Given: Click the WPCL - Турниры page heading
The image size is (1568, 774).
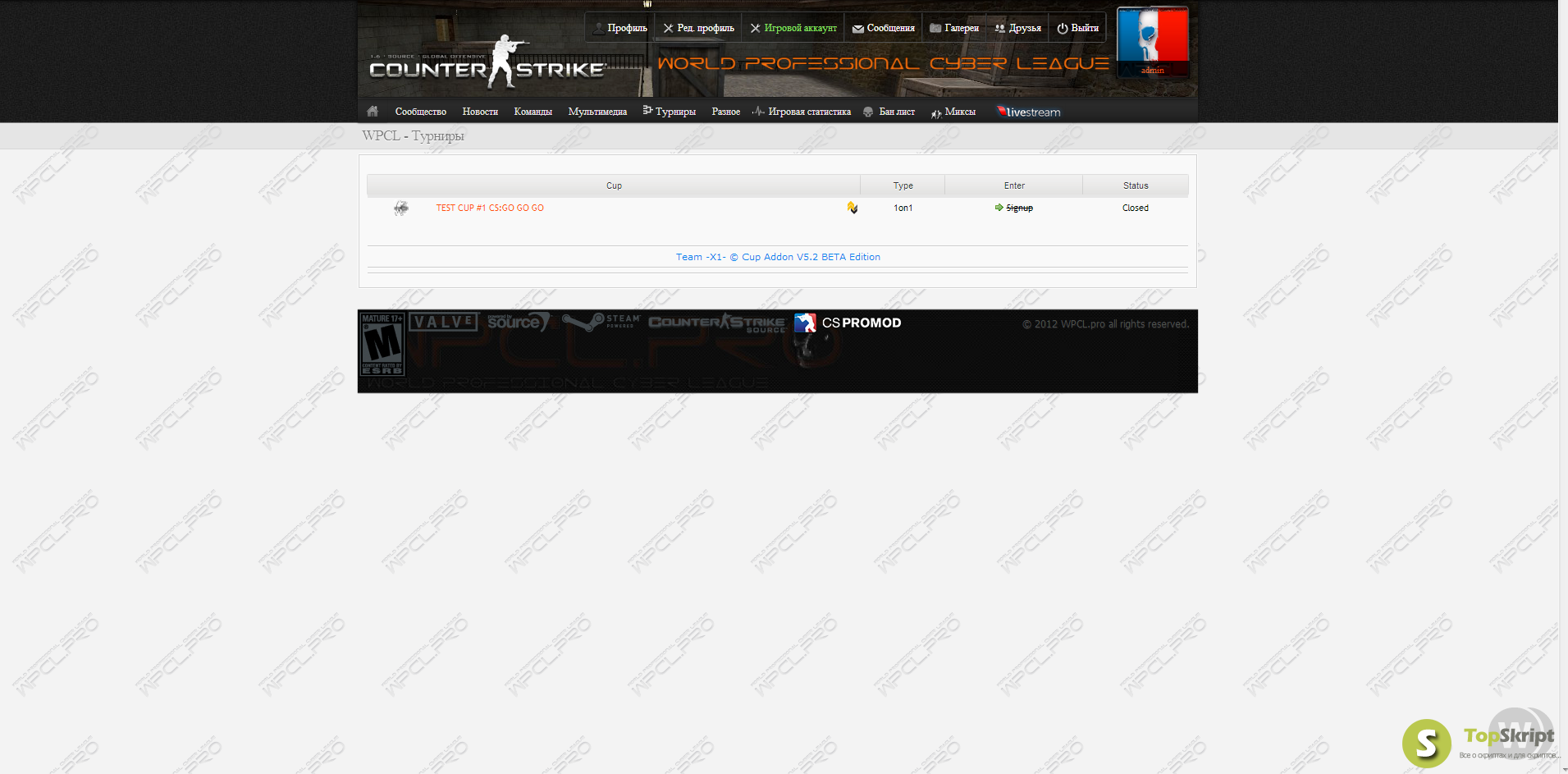Looking at the screenshot, I should [x=413, y=135].
